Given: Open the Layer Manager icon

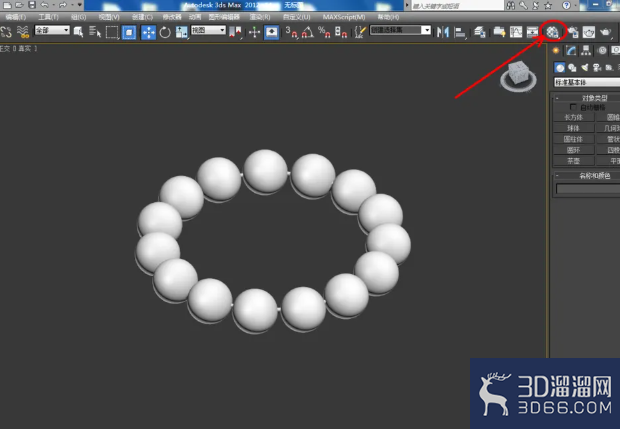Looking at the screenshot, I should click(x=480, y=32).
